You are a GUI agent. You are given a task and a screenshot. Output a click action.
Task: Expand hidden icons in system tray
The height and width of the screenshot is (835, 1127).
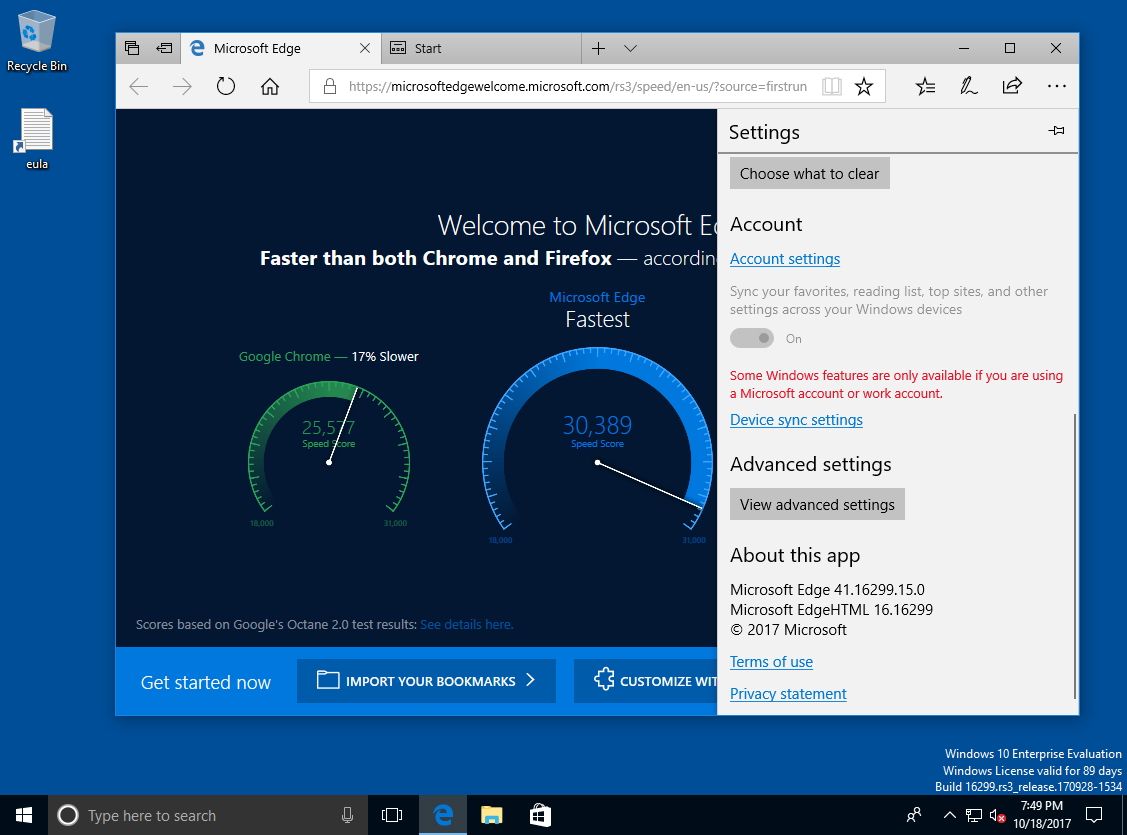[949, 815]
